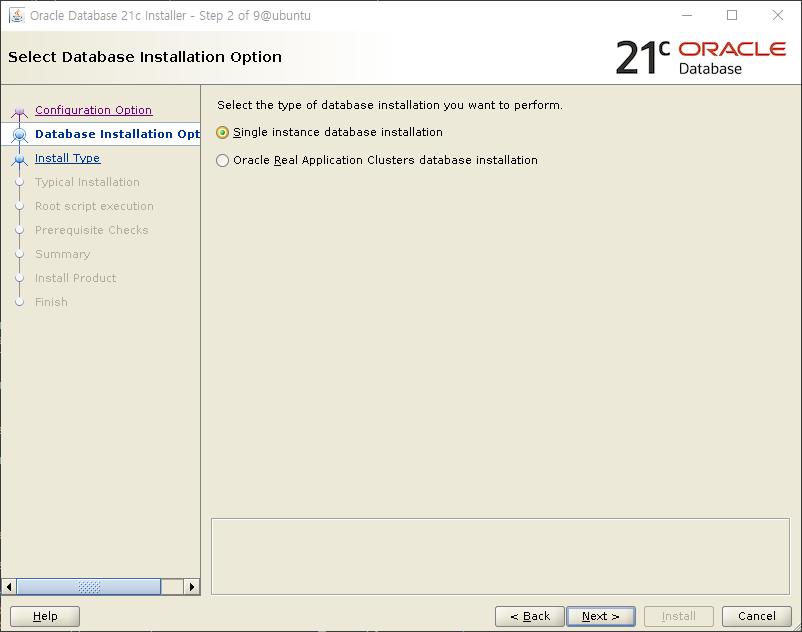Click the 'Install Product' step text

[76, 278]
